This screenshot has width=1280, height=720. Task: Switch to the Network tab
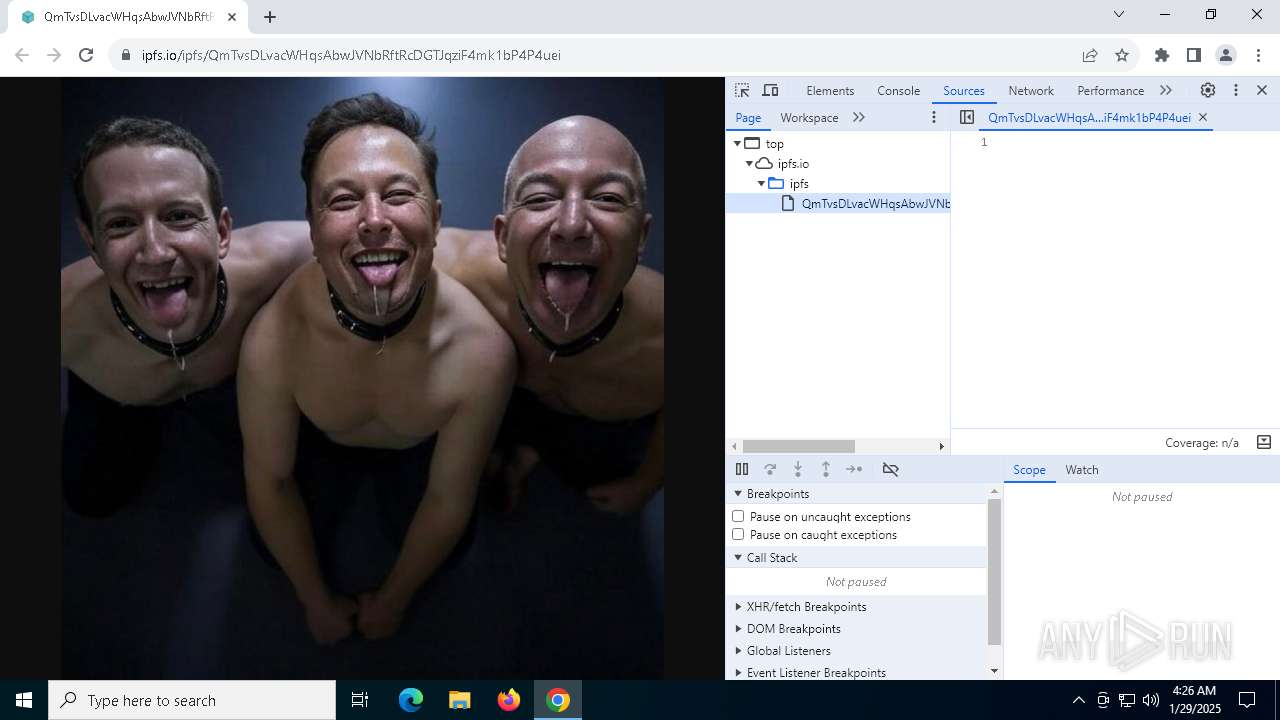click(1031, 90)
